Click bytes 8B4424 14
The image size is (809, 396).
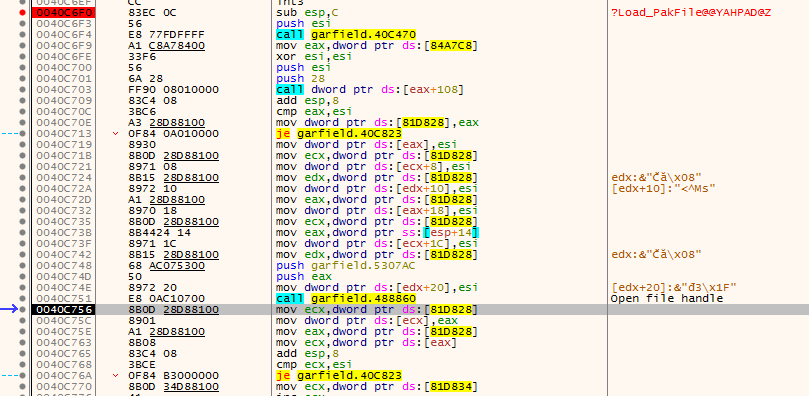point(159,233)
